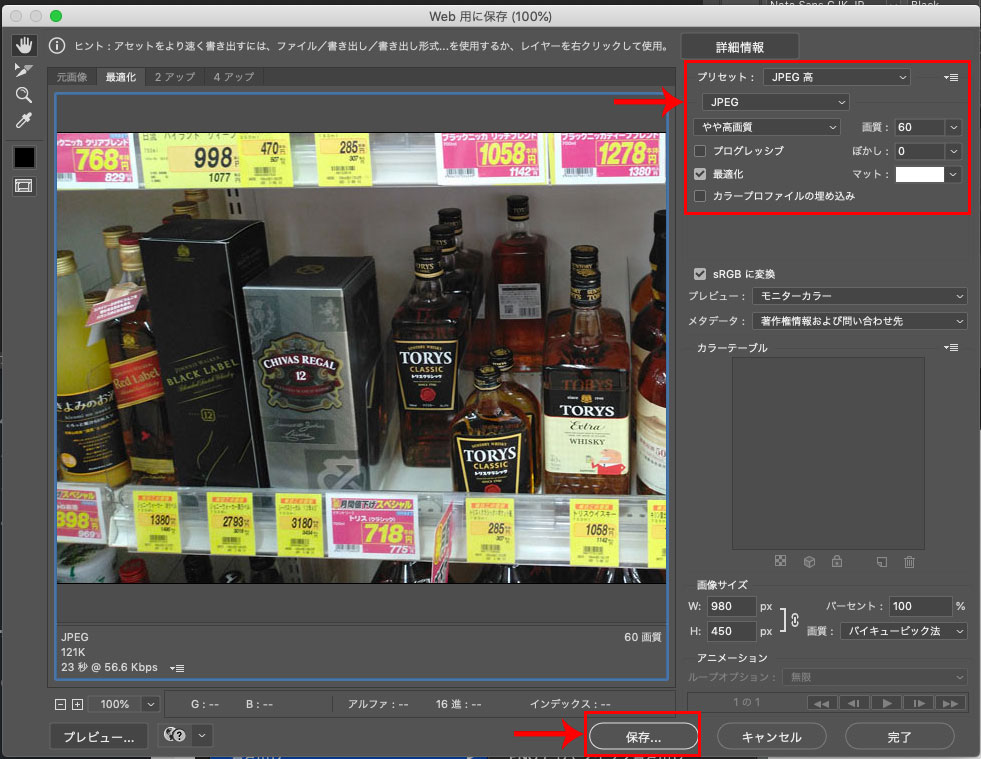The image size is (981, 759).
Task: Click the new color icon in color table
Action: 882,562
